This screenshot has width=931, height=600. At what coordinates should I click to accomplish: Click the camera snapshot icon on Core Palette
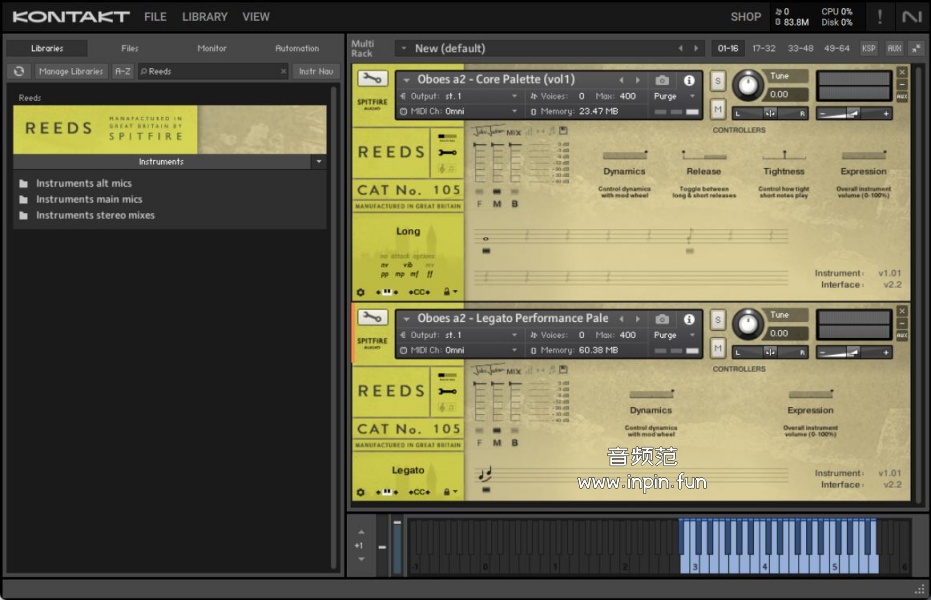(x=661, y=80)
